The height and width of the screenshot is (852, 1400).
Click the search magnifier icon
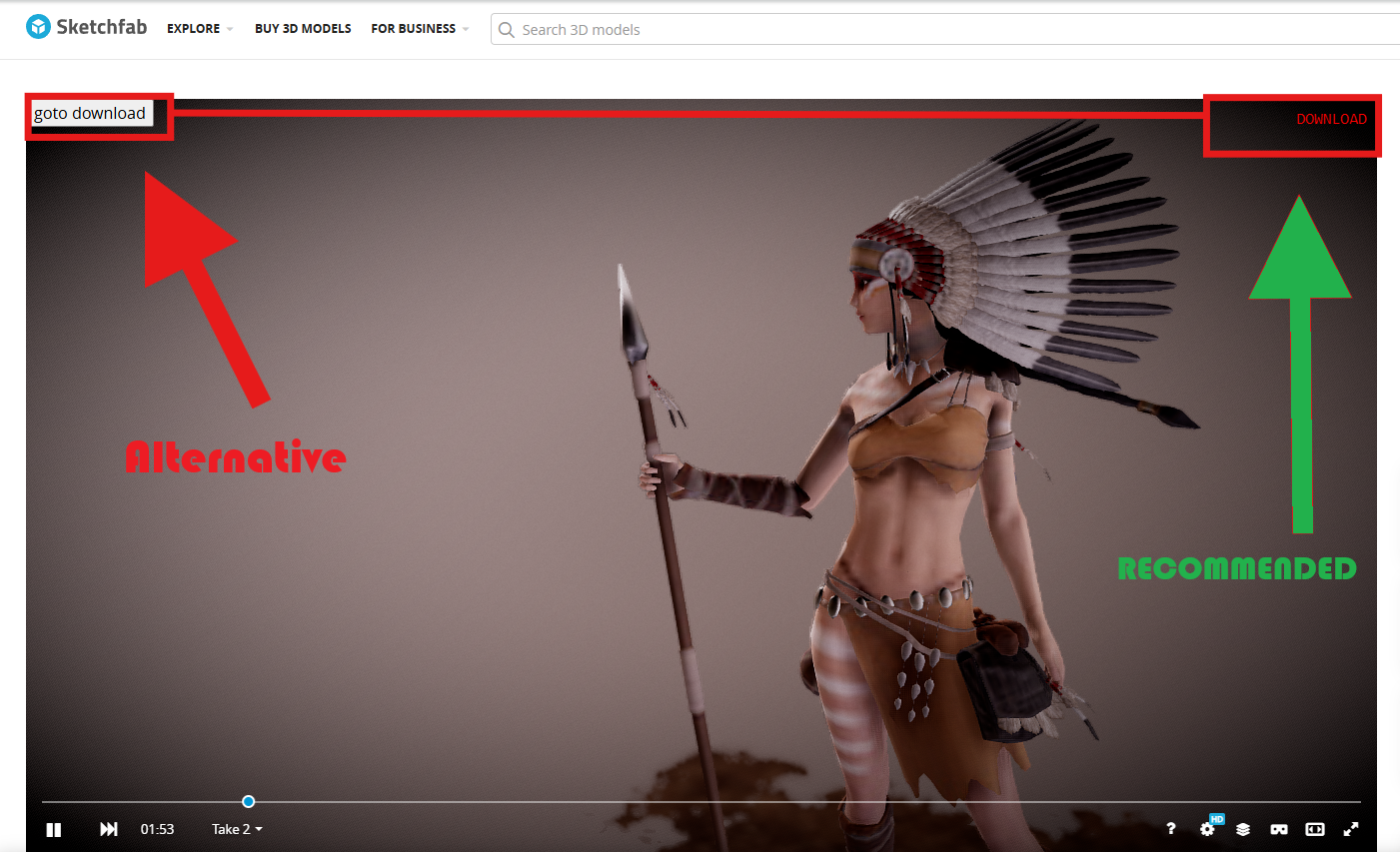[x=507, y=30]
